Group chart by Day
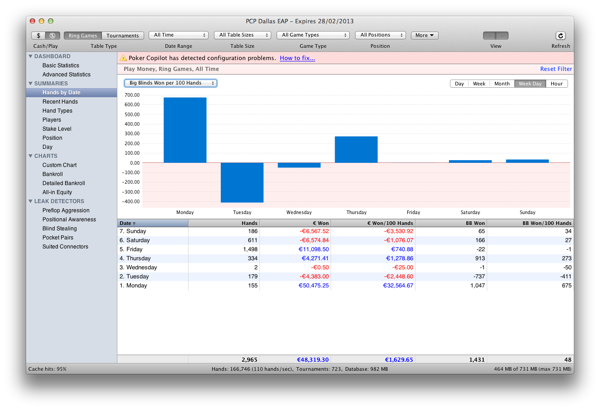The height and width of the screenshot is (410, 600). pyautogui.click(x=459, y=83)
